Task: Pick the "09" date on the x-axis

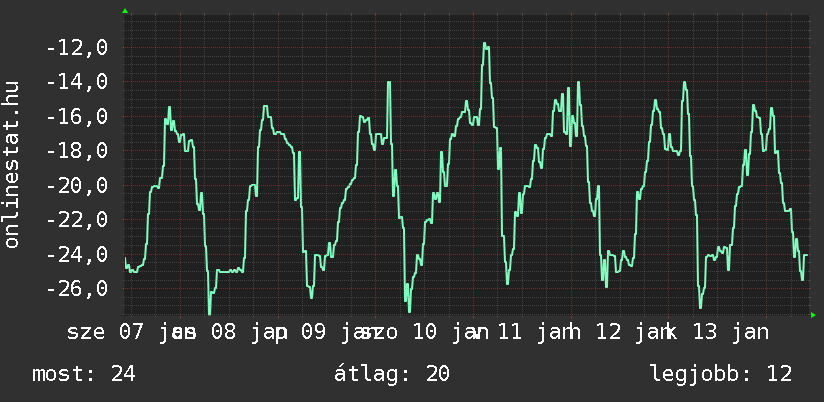Action: coord(313,331)
